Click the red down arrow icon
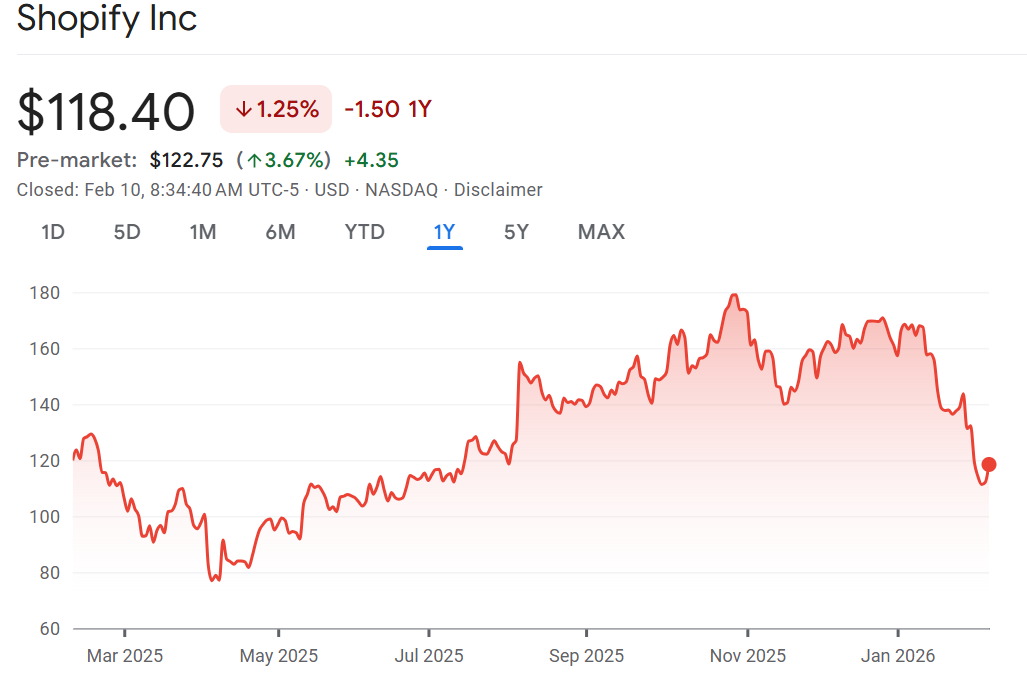This screenshot has height=687, width=1027. (244, 109)
